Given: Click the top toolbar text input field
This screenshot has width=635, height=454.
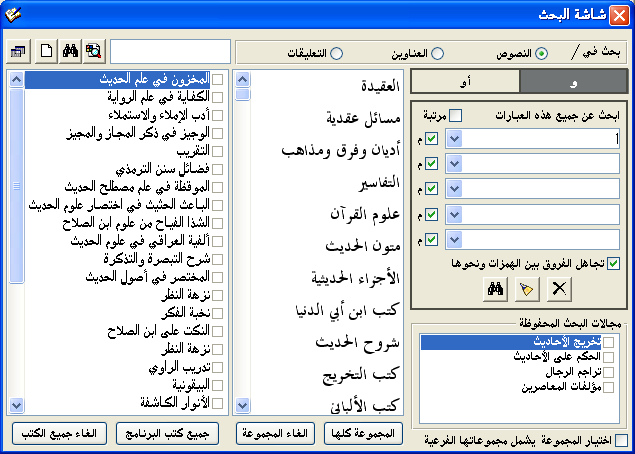Looking at the screenshot, I should click(x=170, y=51).
